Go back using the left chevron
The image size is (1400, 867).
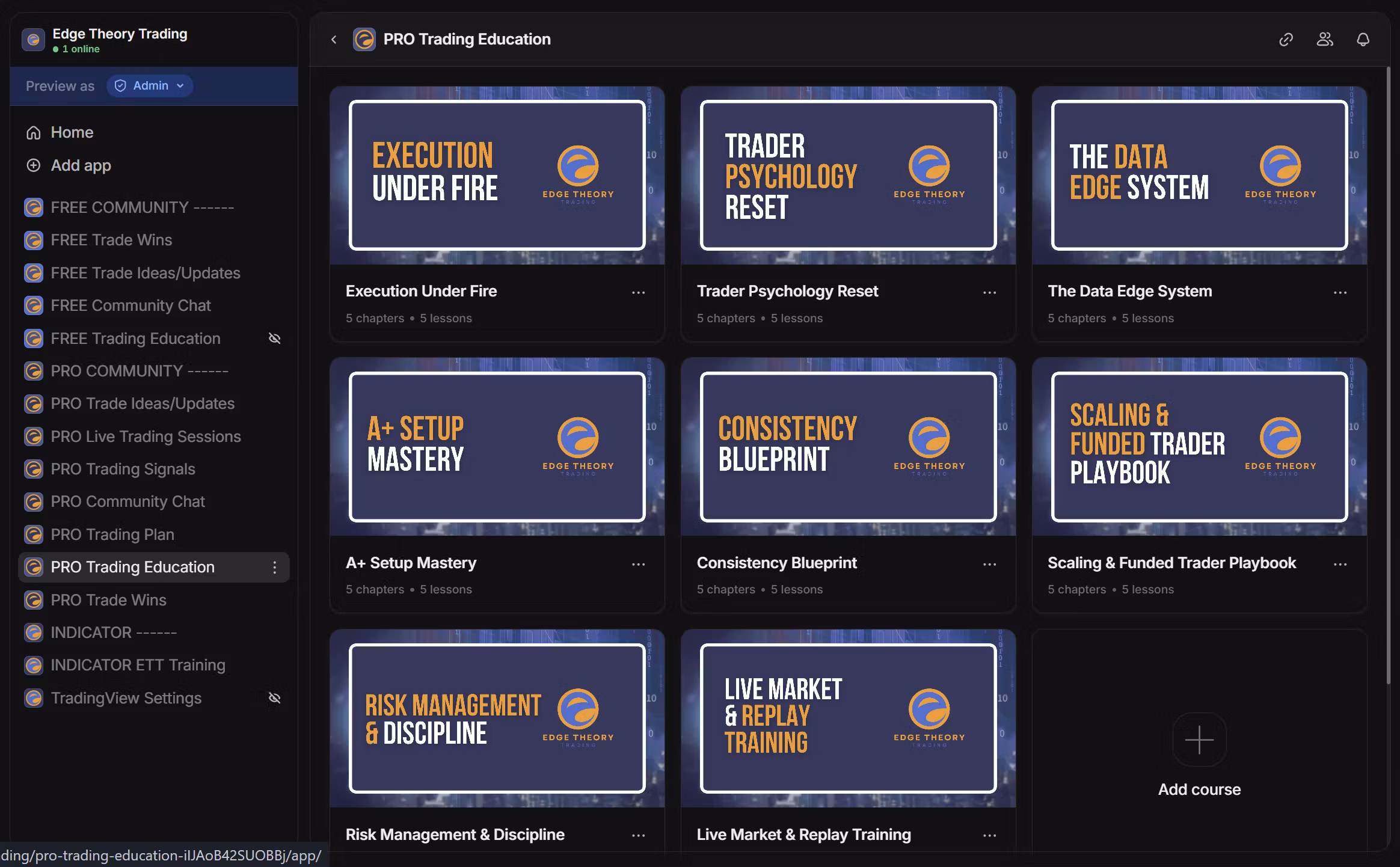334,40
